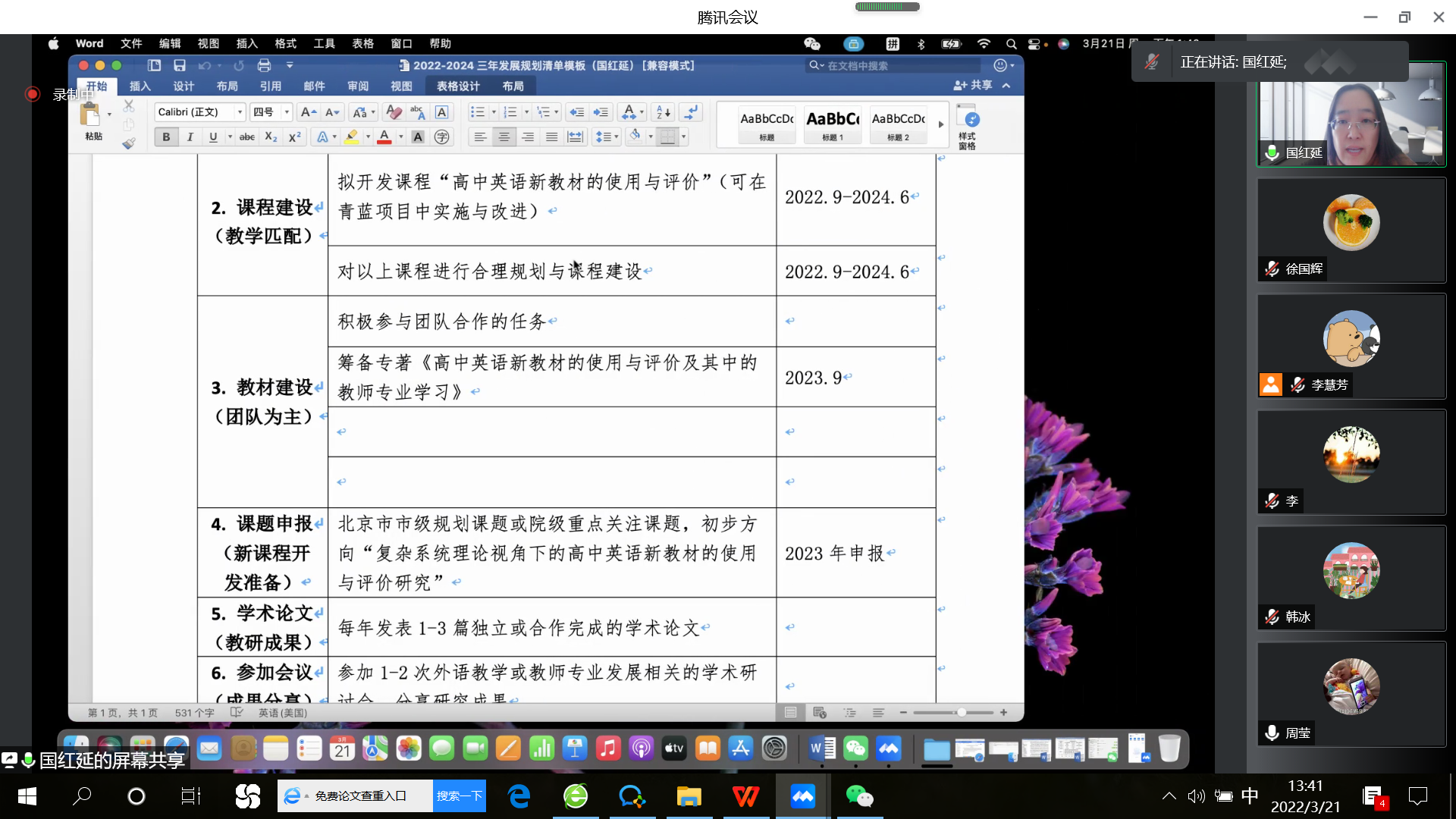Click the clear formatting eraser icon

[393, 112]
